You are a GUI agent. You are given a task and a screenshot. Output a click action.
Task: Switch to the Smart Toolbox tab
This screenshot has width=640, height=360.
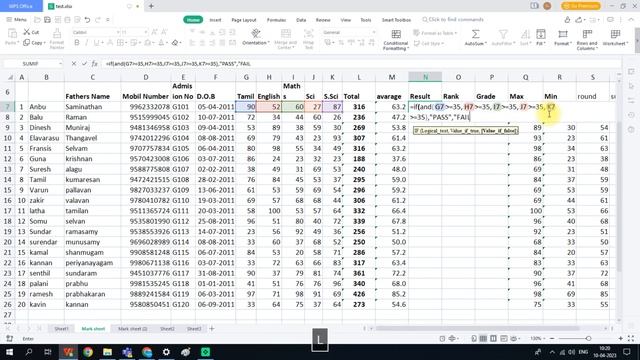pyautogui.click(x=396, y=20)
